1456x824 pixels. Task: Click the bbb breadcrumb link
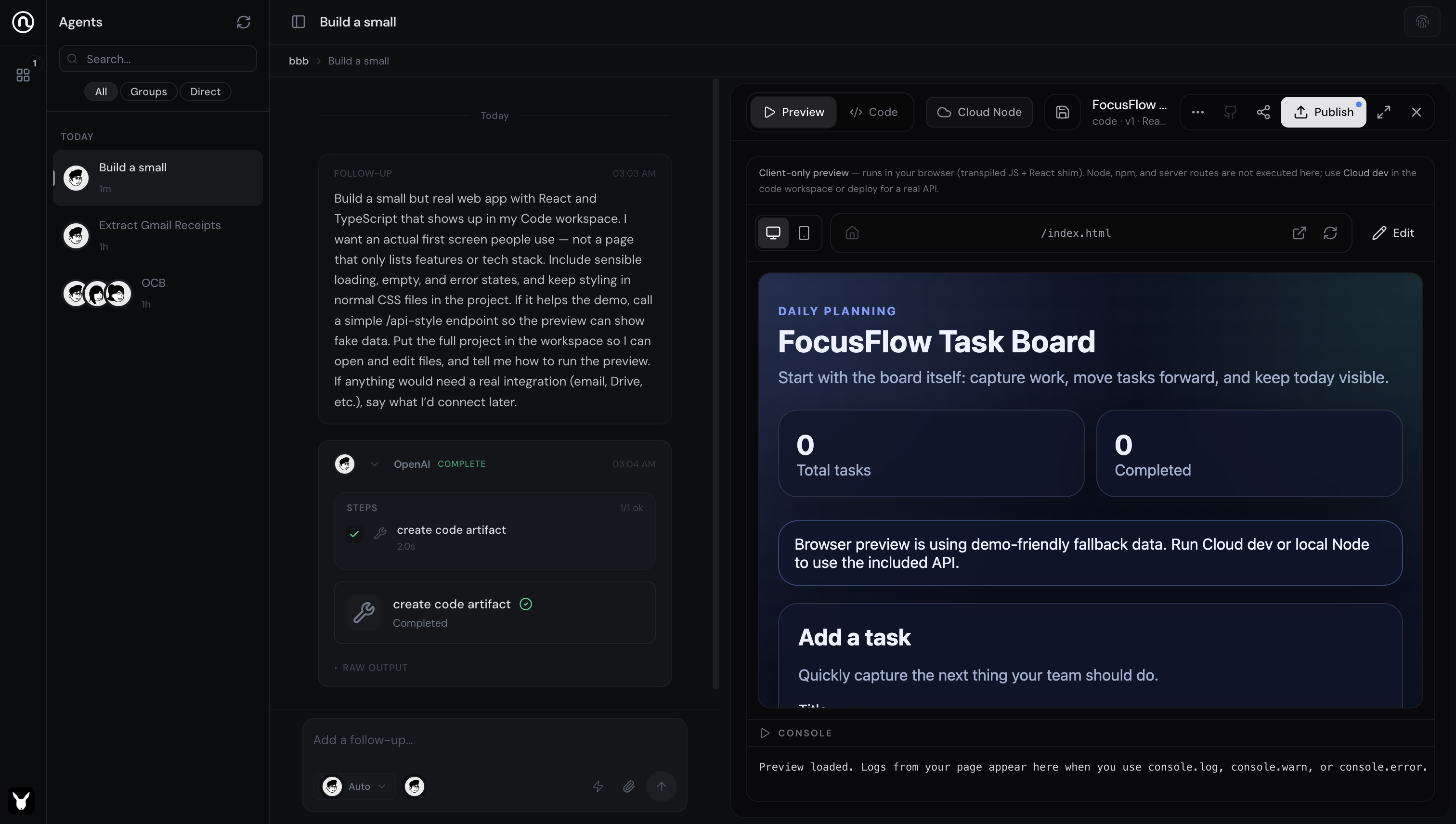pyautogui.click(x=299, y=61)
